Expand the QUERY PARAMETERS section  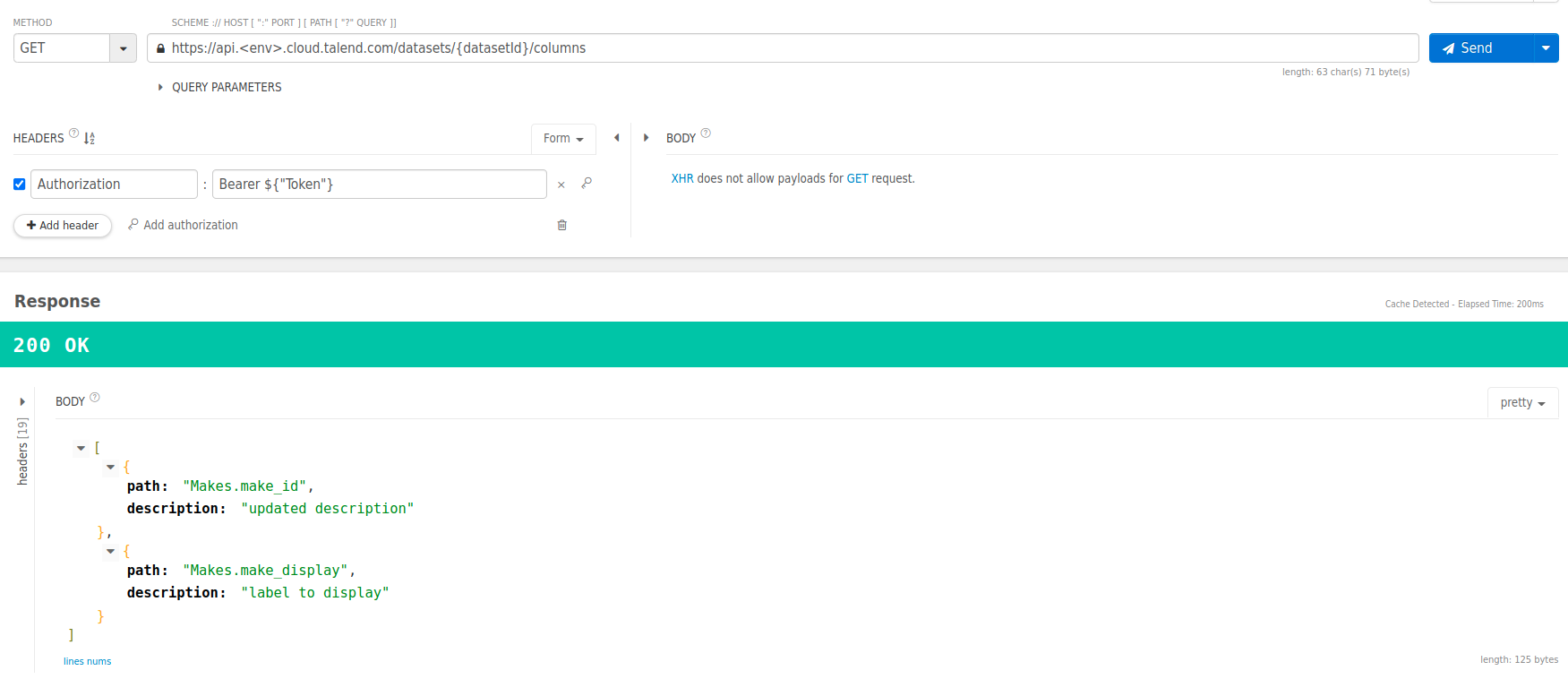[x=219, y=87]
